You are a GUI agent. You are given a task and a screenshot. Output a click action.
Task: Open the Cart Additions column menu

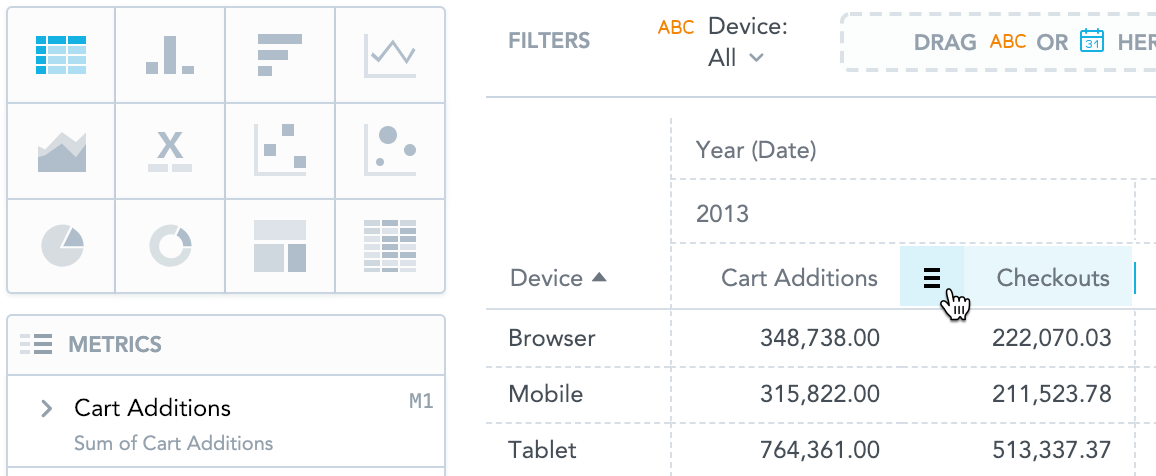tap(932, 278)
